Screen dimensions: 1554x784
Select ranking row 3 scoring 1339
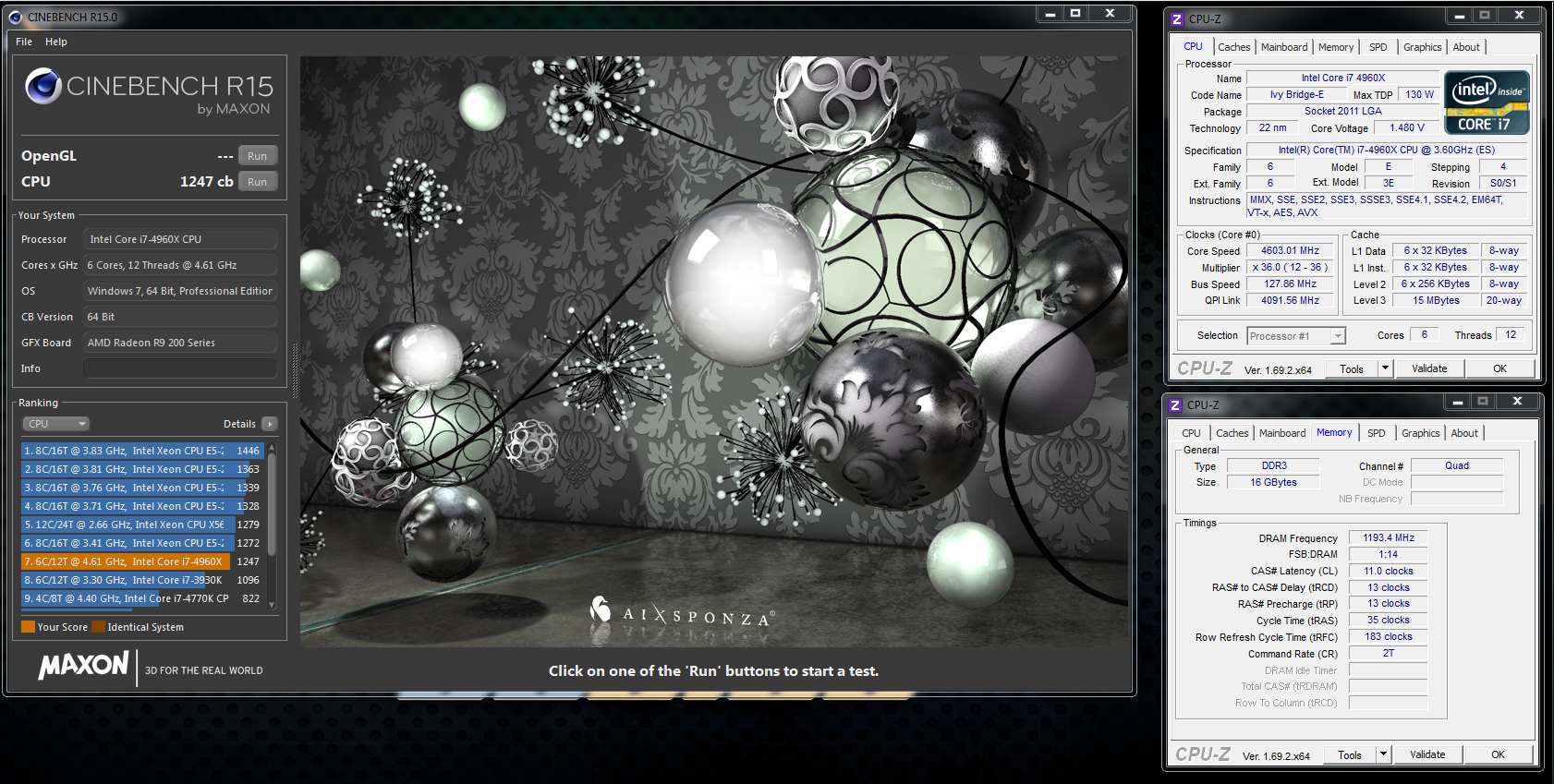tap(142, 488)
